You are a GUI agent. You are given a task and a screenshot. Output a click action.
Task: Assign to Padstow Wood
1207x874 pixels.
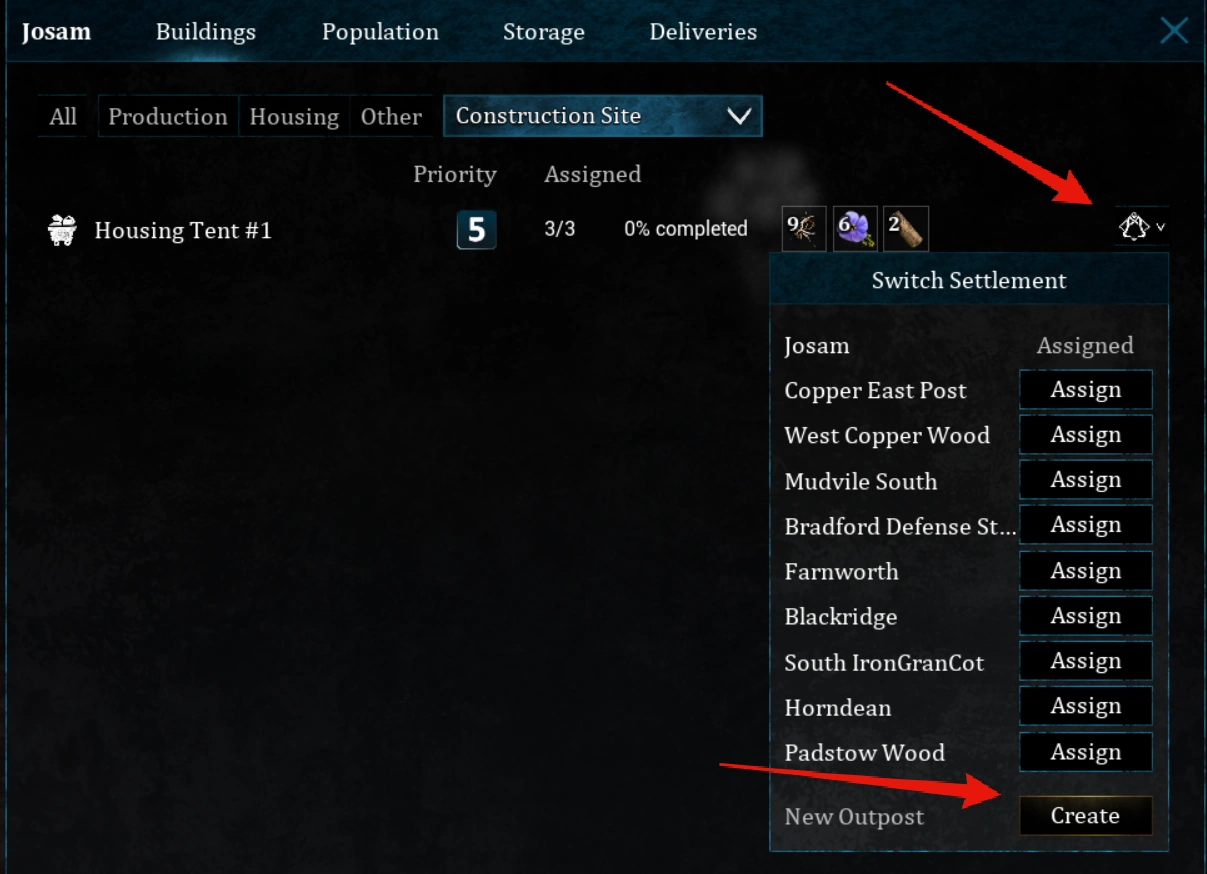coord(1085,752)
